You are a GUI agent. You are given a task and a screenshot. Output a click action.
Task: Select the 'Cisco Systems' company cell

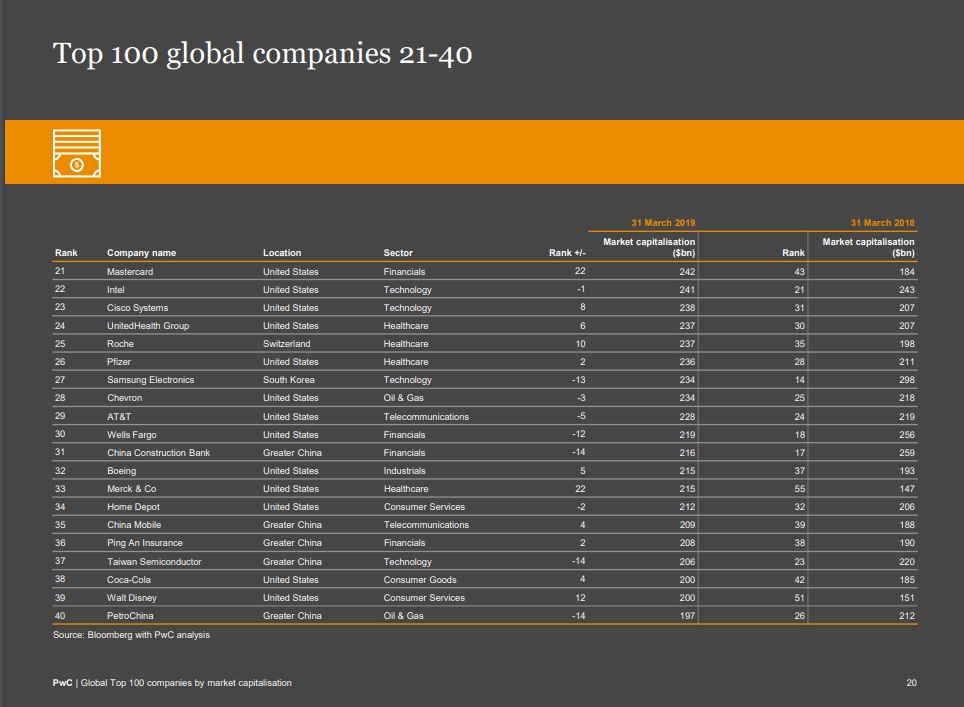[137, 307]
